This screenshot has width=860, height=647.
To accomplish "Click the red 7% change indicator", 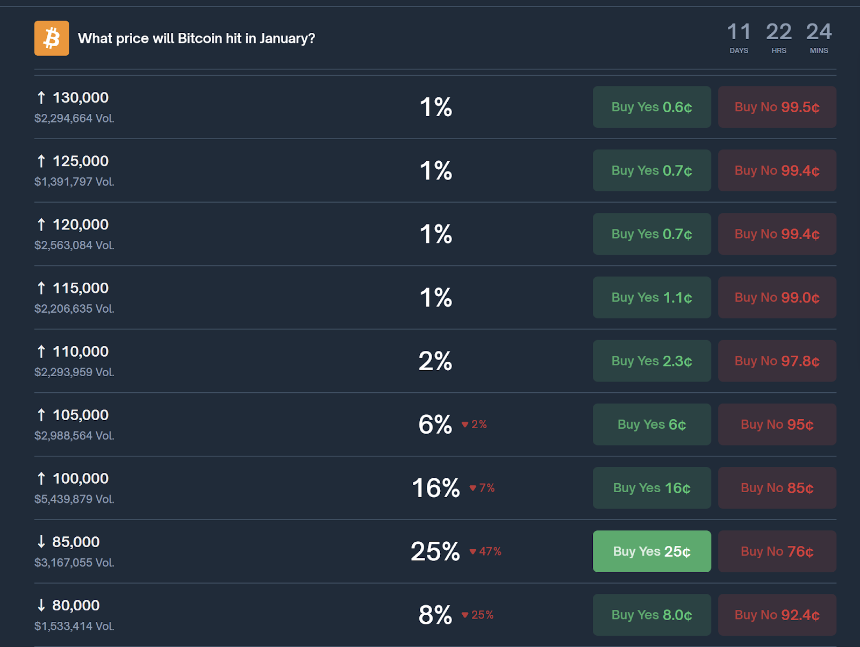I will [x=482, y=488].
